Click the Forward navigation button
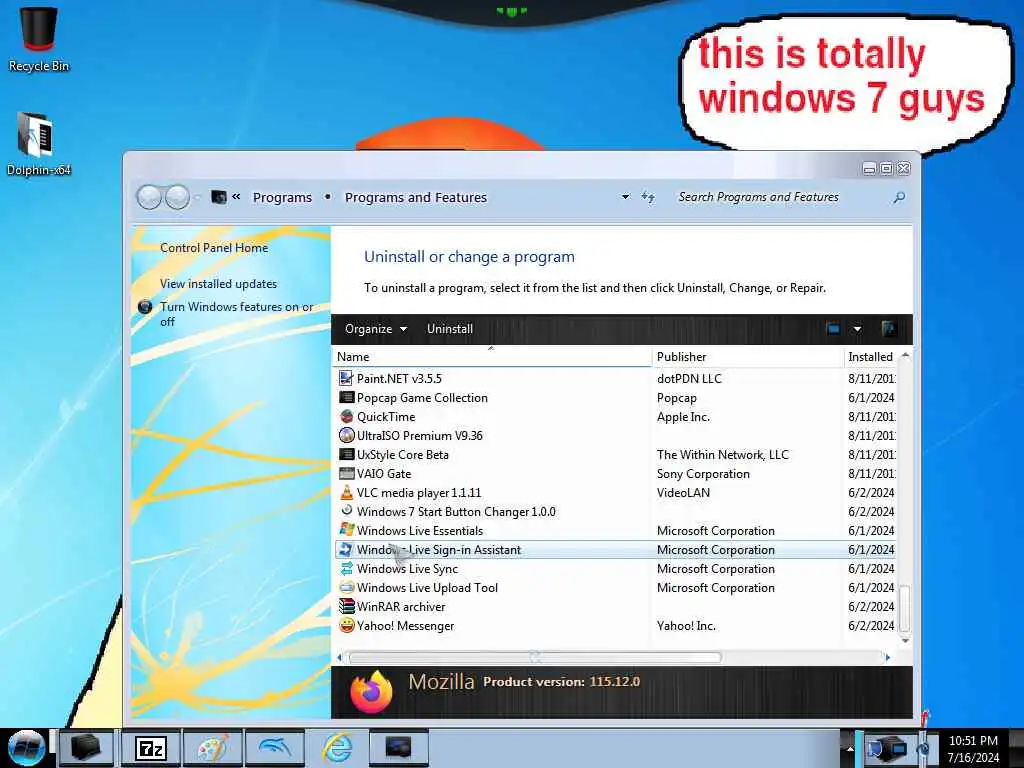This screenshot has height=768, width=1024. click(x=177, y=197)
